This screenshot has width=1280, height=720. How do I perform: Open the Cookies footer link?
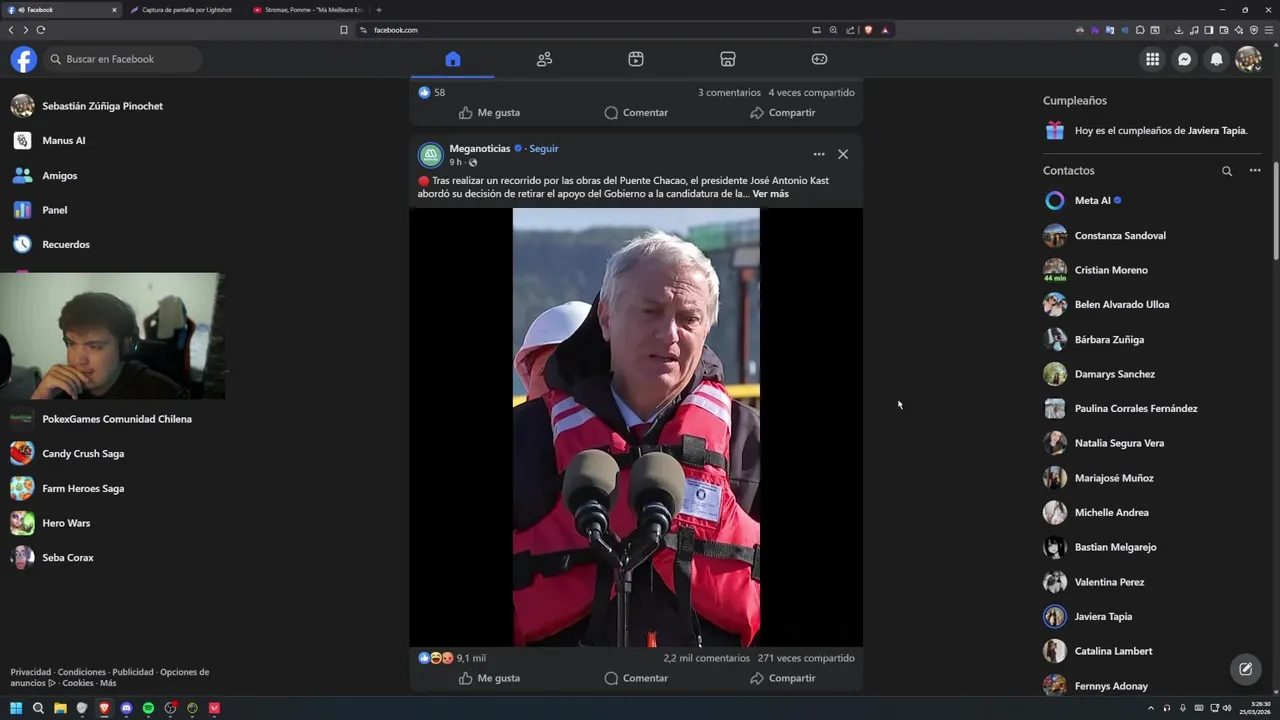tap(77, 683)
